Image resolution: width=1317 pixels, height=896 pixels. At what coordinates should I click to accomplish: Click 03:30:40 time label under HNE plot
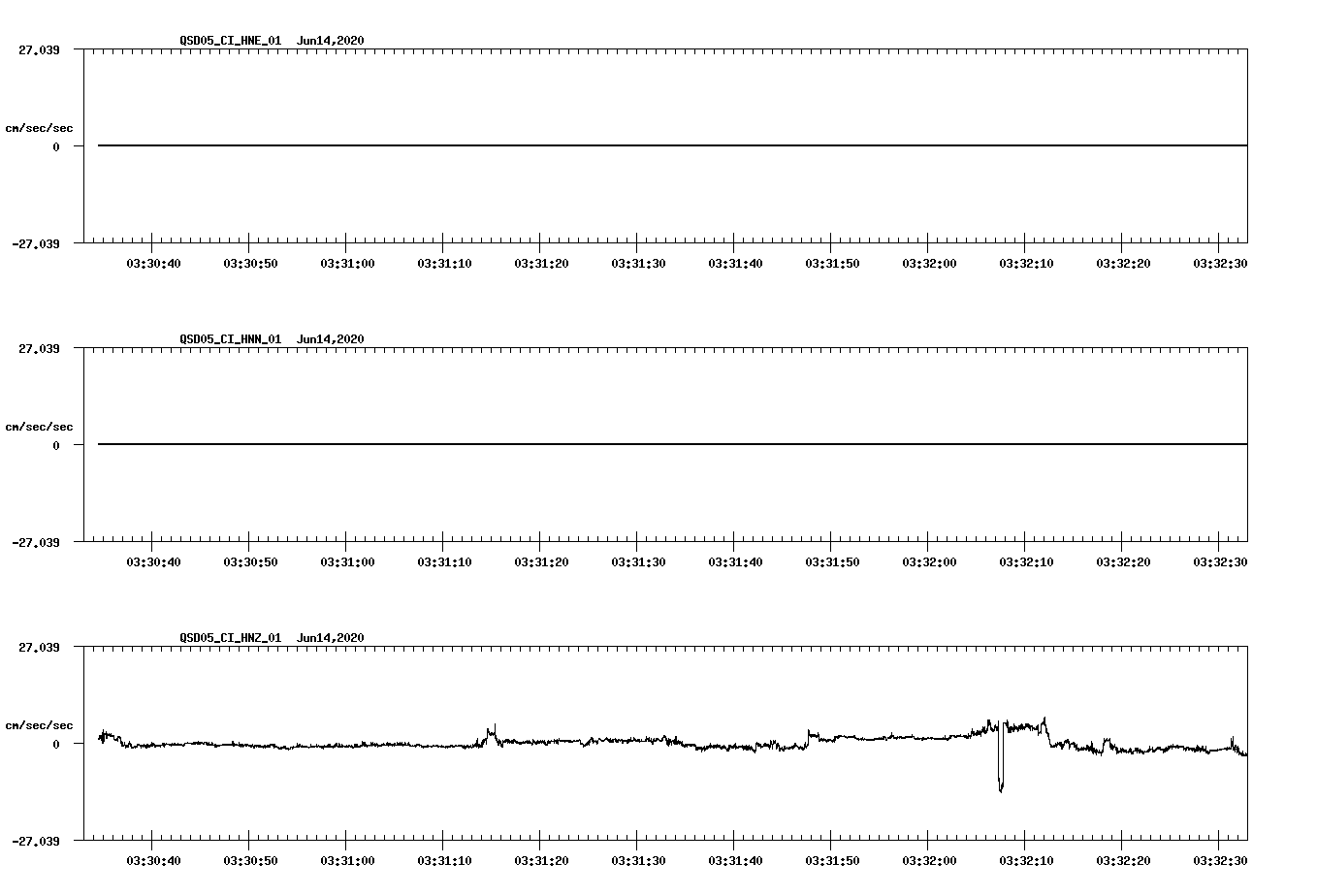tap(153, 263)
